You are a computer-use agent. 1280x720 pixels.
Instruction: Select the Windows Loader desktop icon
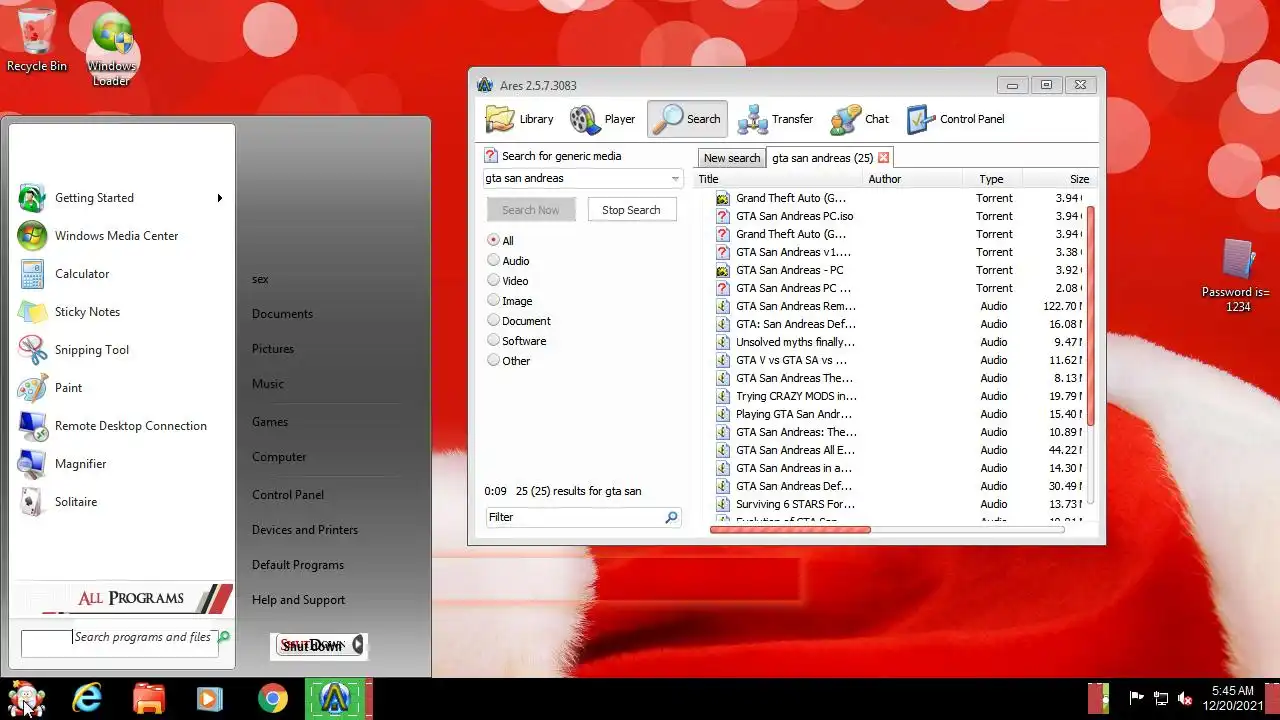point(111,49)
